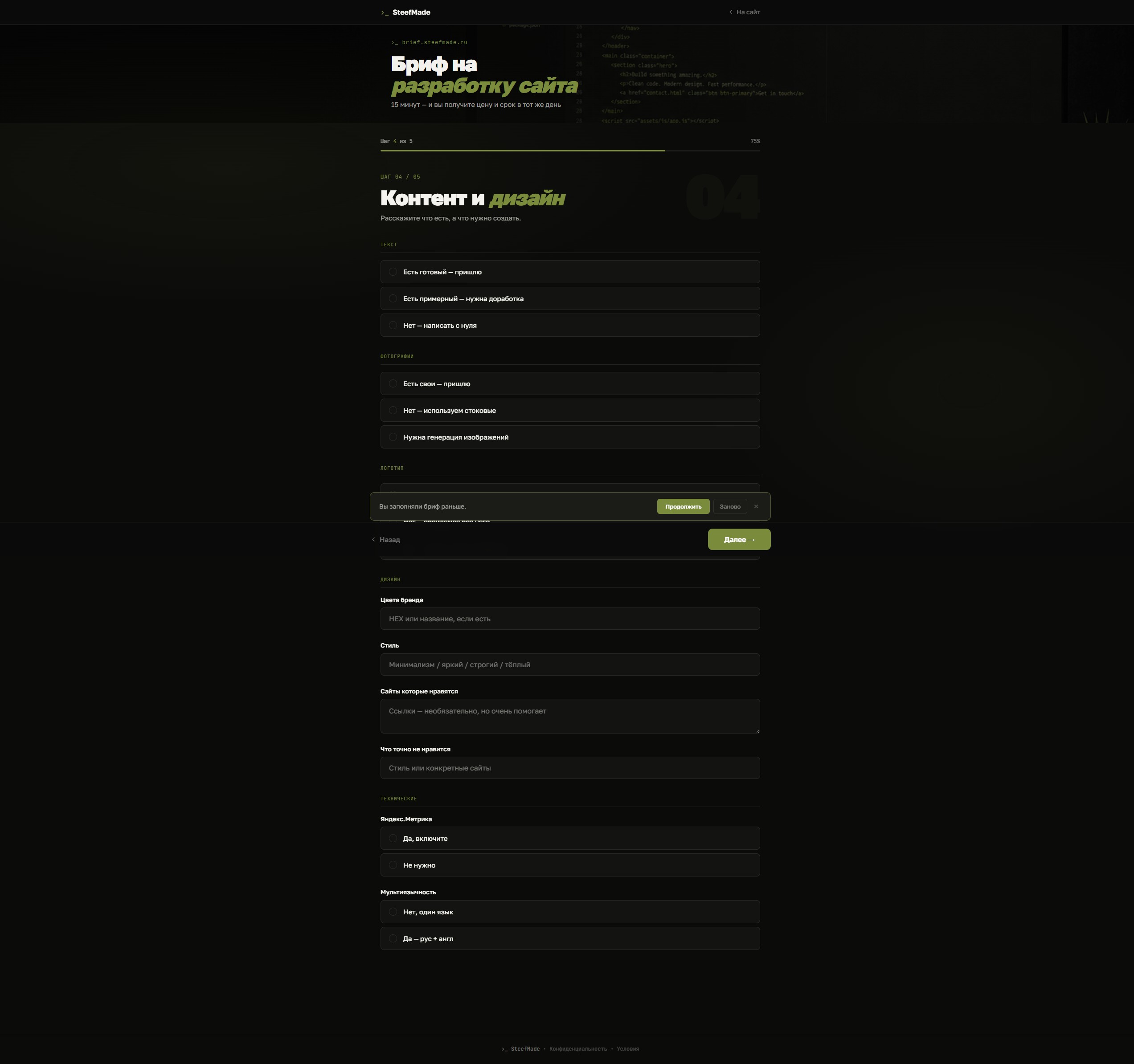Pick 'Нет — написать с нуля'
Screen dimensions: 1134x1064
coord(570,326)
